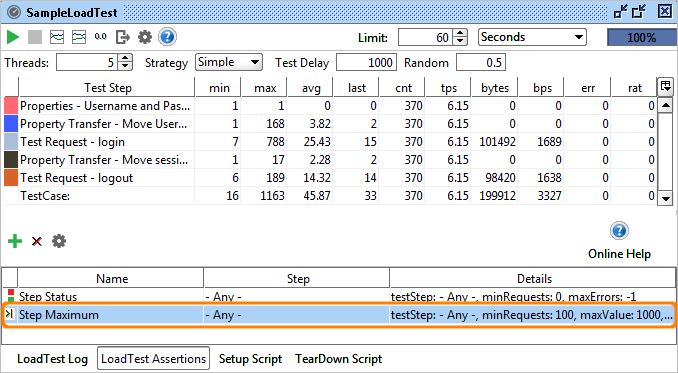
Task: Add a new assertion with green plus
Action: pos(15,241)
